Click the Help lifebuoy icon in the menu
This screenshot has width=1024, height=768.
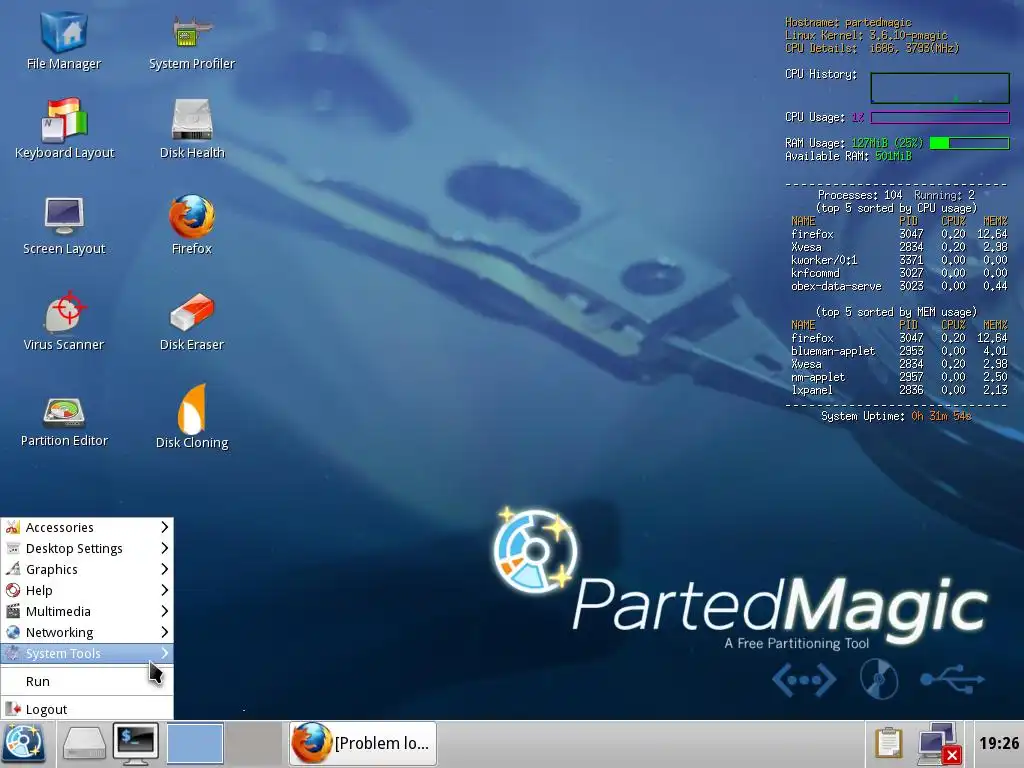coord(12,590)
